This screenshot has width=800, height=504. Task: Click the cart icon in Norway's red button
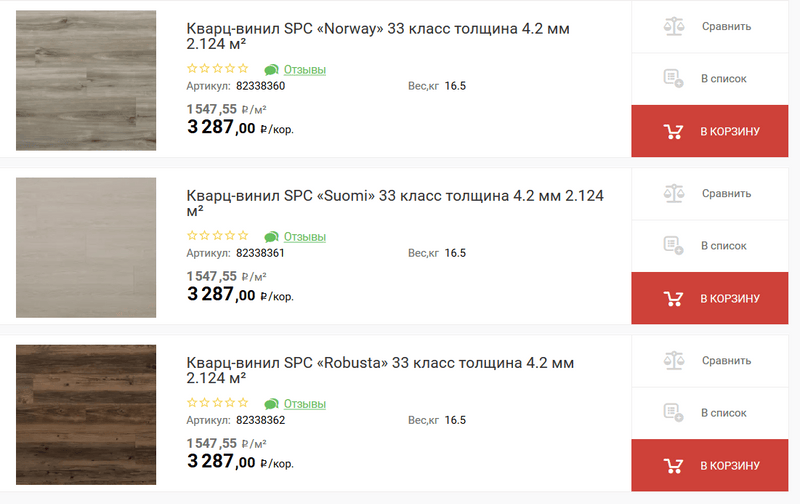coord(673,131)
